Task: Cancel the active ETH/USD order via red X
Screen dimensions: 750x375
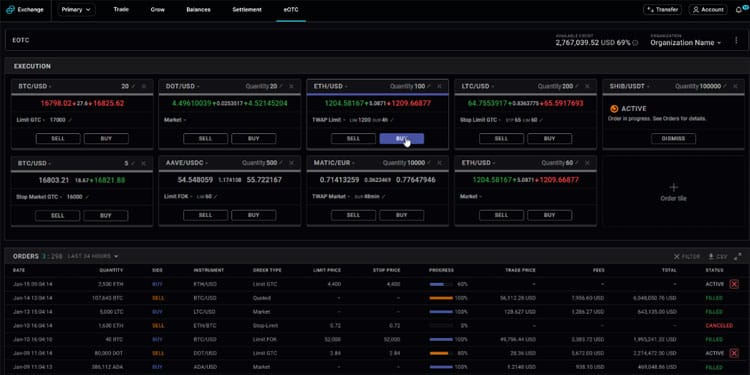Action: [x=734, y=284]
